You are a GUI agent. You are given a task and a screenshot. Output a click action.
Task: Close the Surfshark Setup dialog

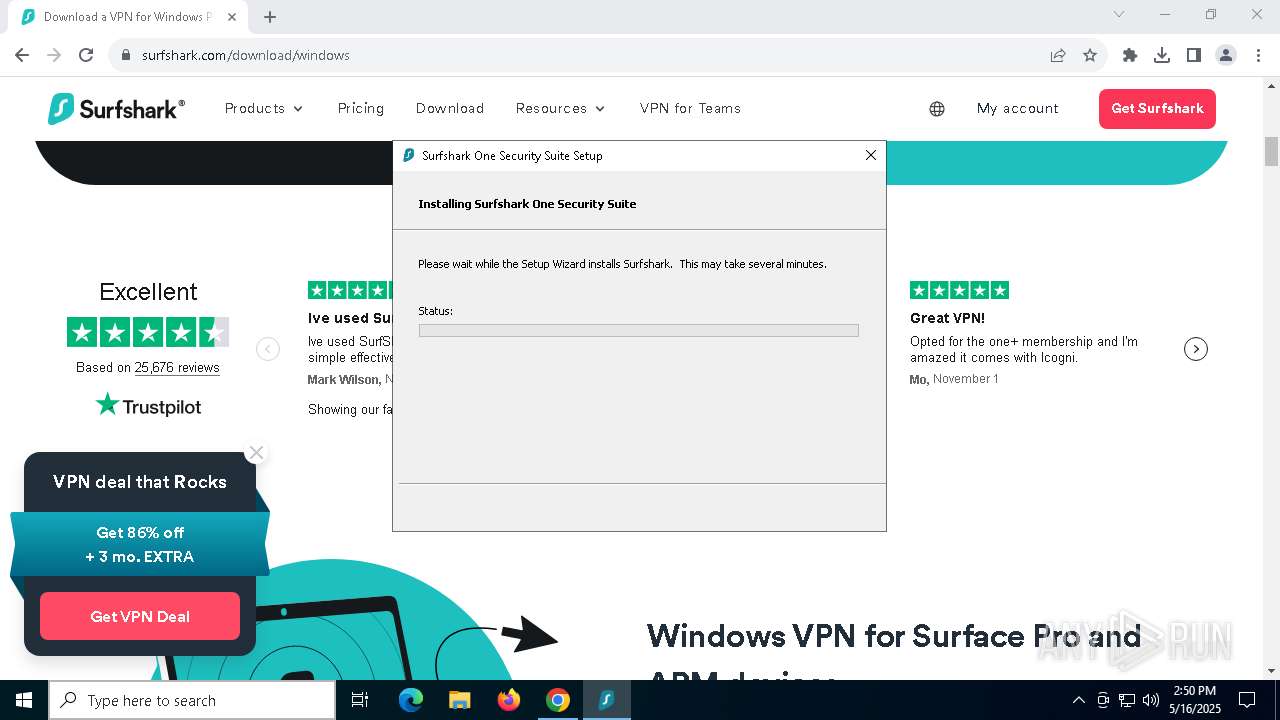point(871,155)
